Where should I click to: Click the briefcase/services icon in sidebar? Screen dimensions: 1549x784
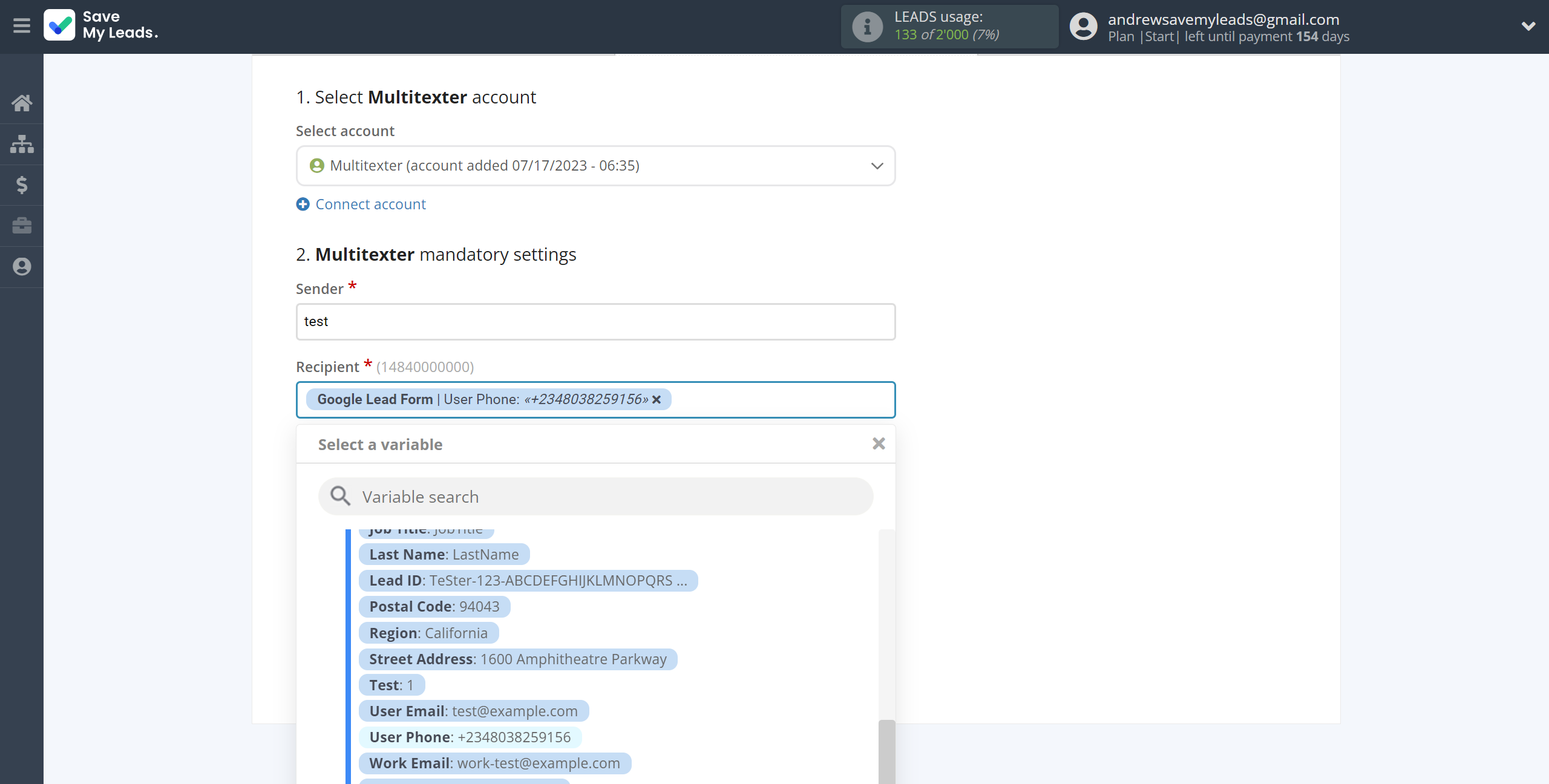(x=21, y=225)
